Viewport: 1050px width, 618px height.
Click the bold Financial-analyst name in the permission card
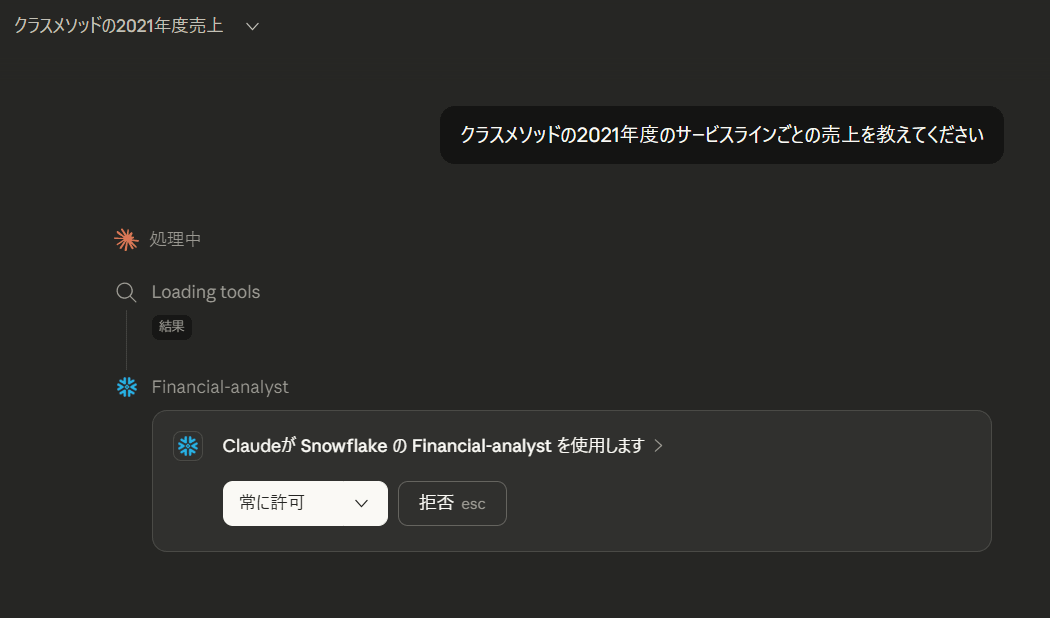click(481, 446)
